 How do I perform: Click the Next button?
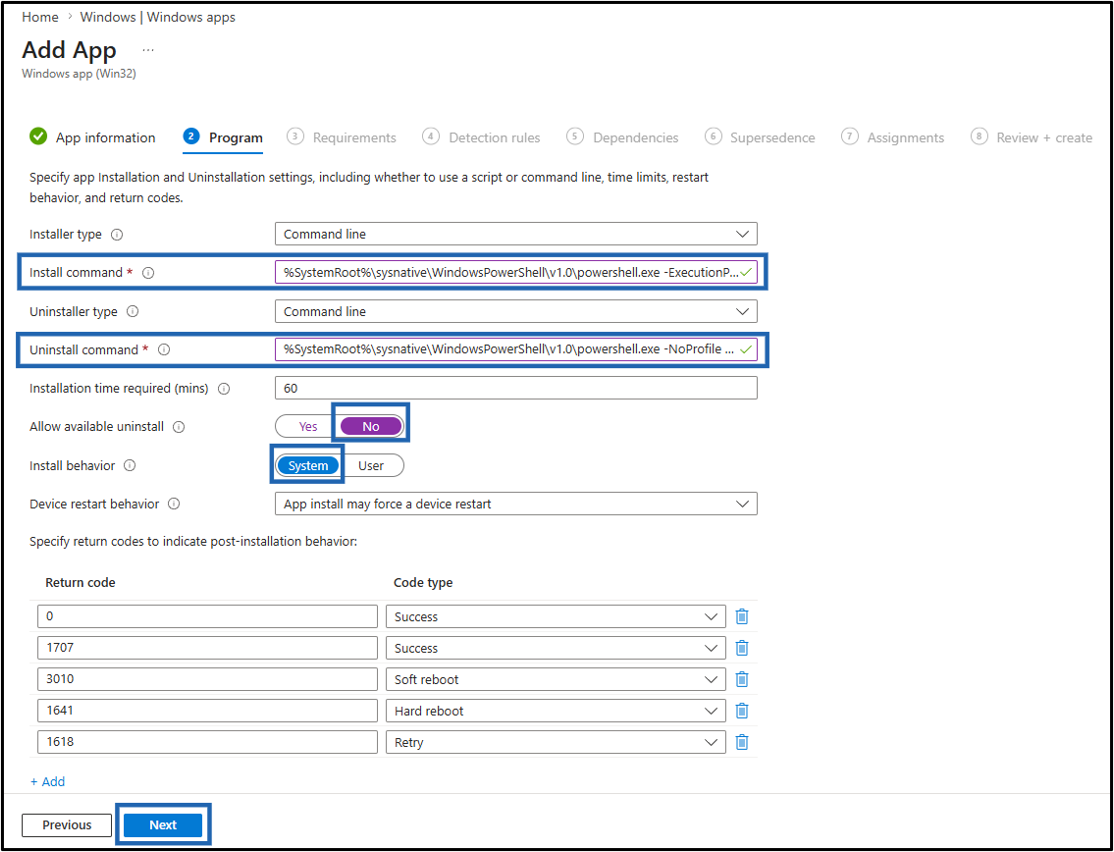163,825
